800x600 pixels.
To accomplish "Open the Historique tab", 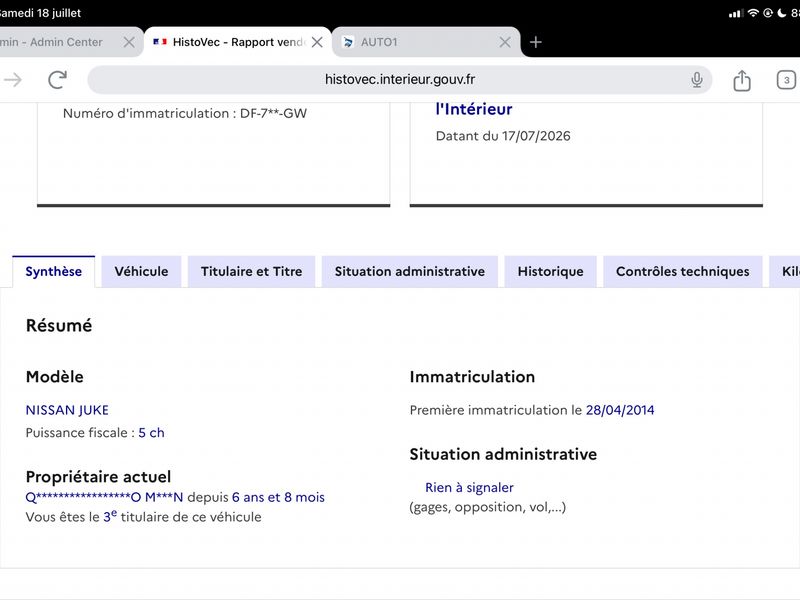I will point(551,271).
